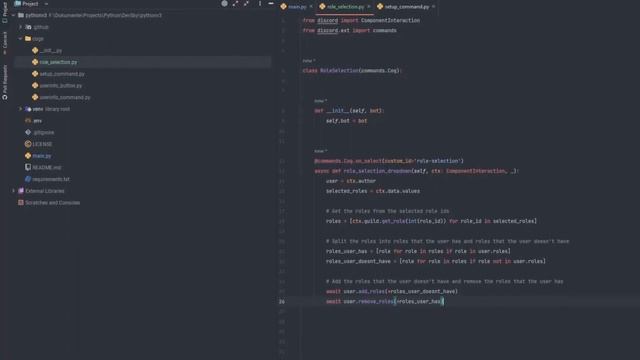The width and height of the screenshot is (640, 360).
Task: Click the 'self.bot = bot' code line
Action: [346, 121]
